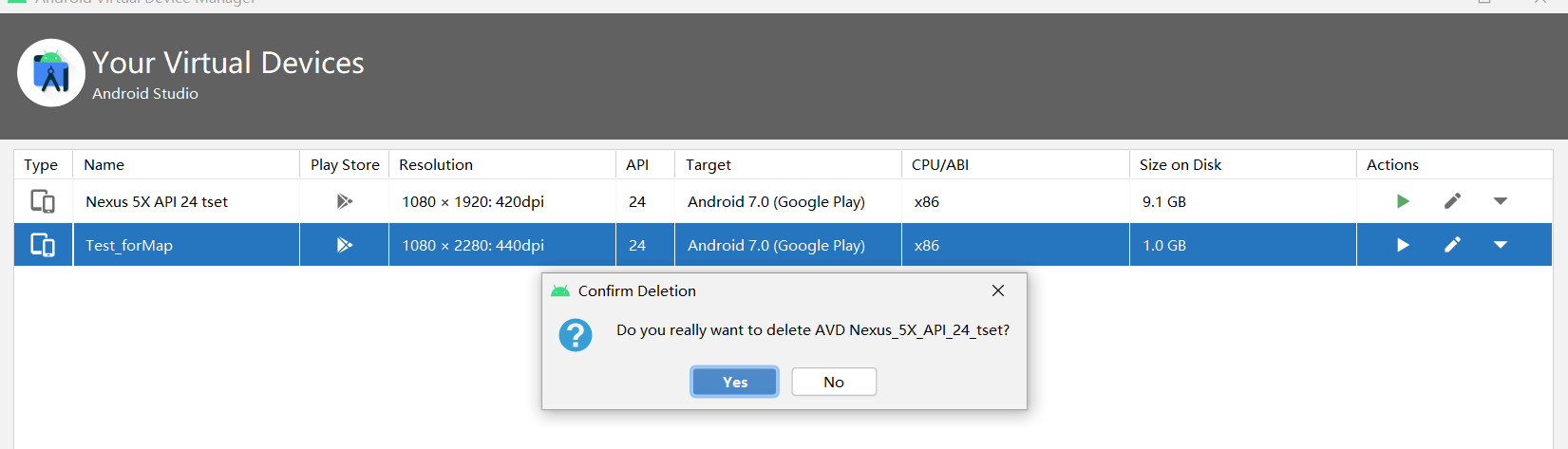
Task: Select the Nexus 5X API 24 tset row
Action: [157, 201]
